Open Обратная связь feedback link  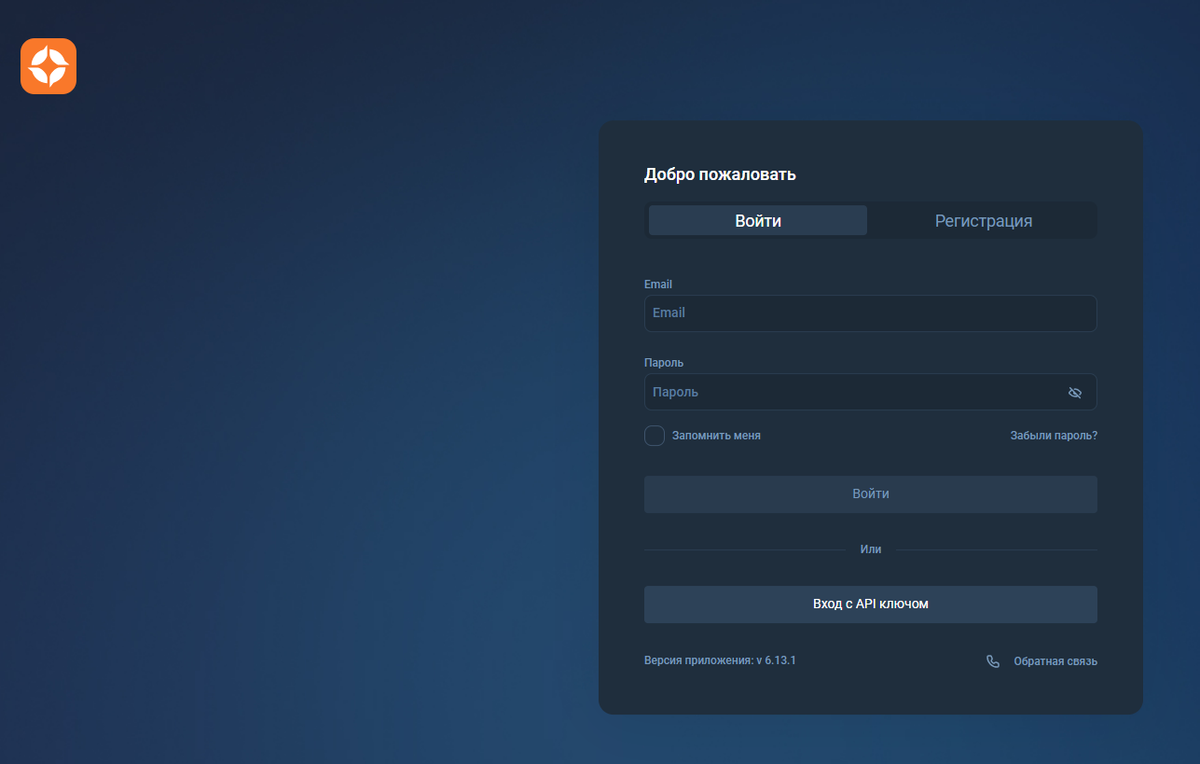click(1056, 661)
